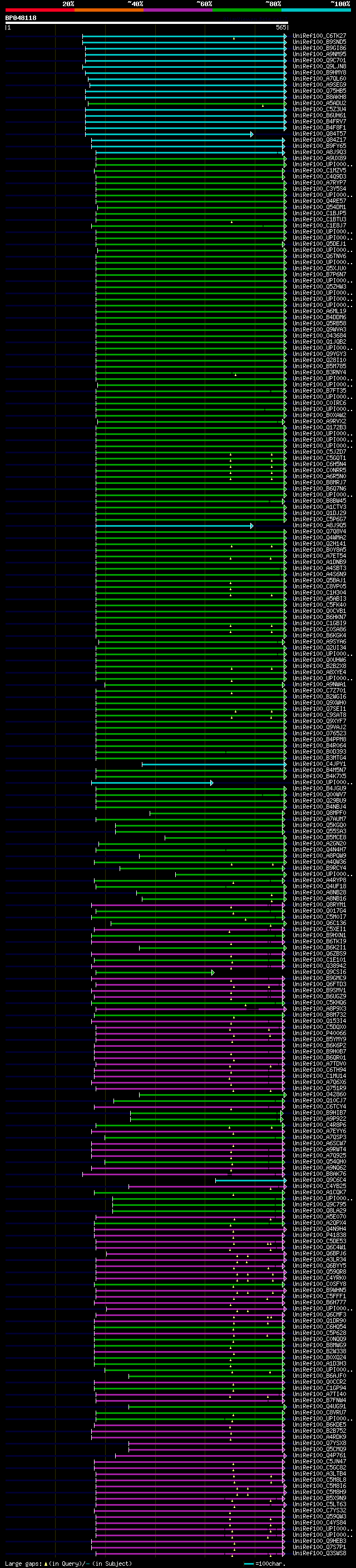Screen dimensions: 356x1568
Task: Select label UniRef100_Q6BPJ6
Action: click(x=319, y=1253)
